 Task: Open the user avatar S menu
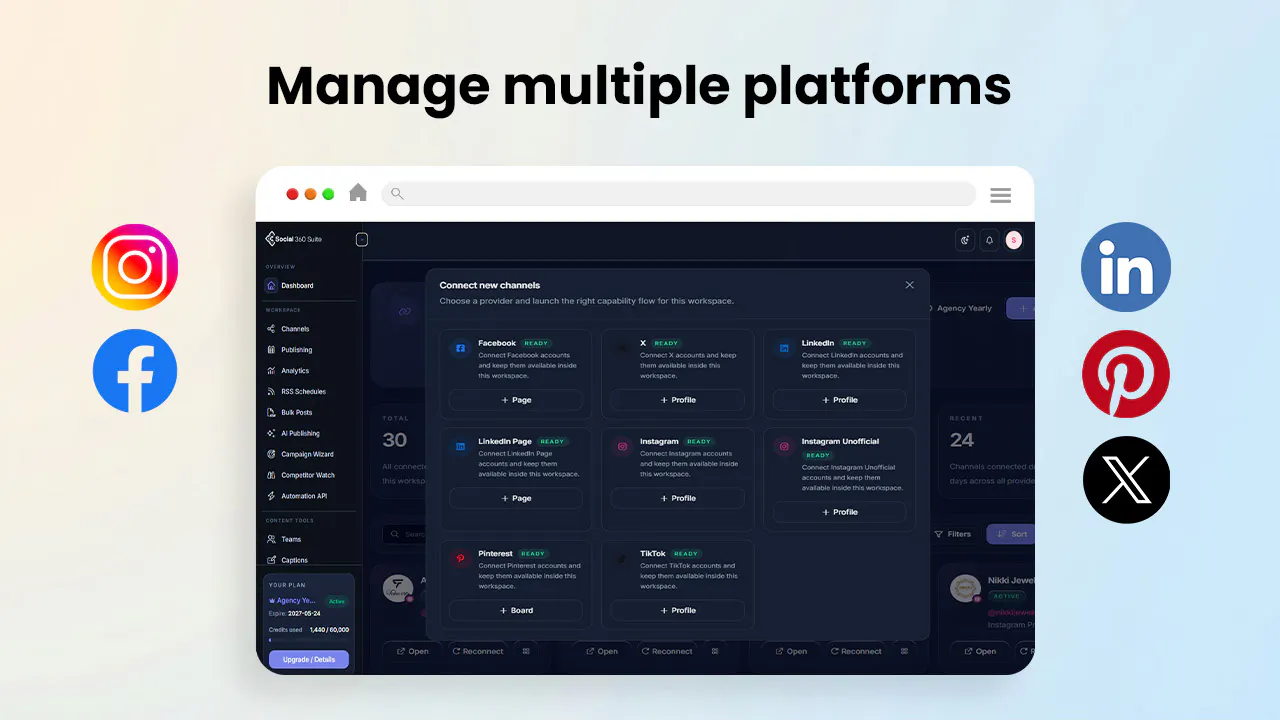(1013, 240)
